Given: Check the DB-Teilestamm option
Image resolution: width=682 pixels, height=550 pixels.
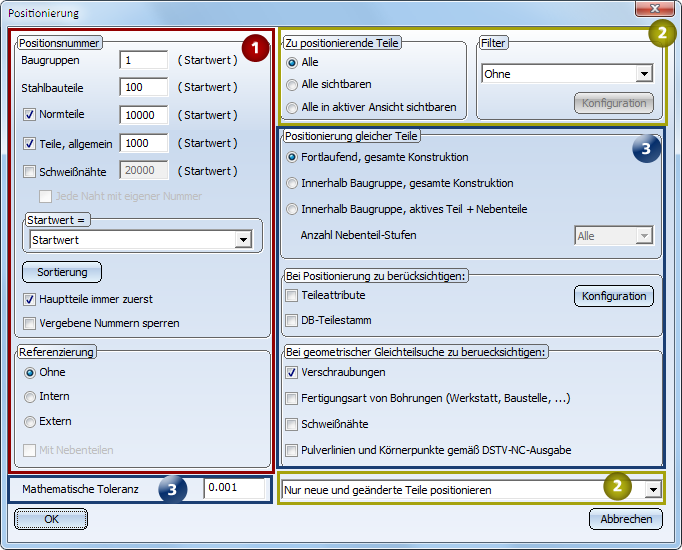Looking at the screenshot, I should tap(291, 320).
